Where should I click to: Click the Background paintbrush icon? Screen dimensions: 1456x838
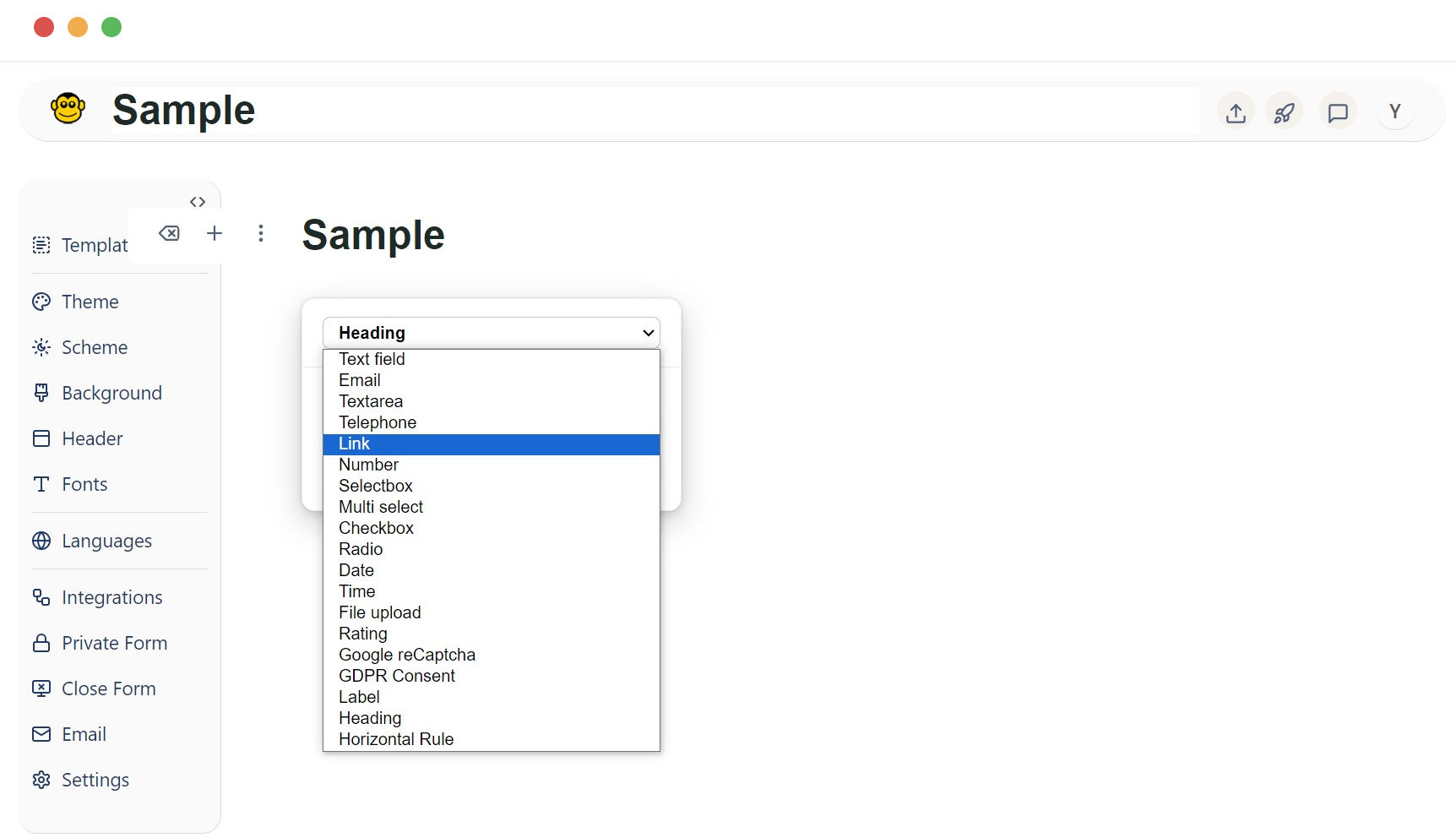point(41,393)
